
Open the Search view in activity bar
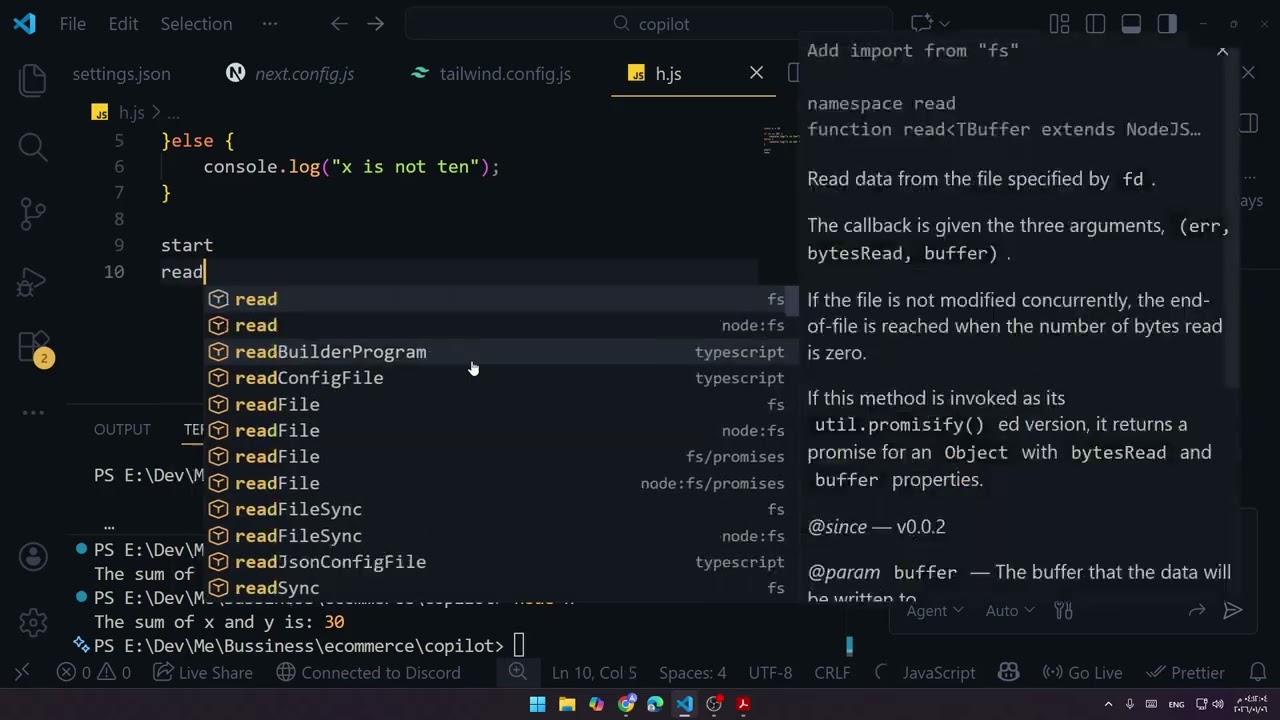pyautogui.click(x=33, y=147)
